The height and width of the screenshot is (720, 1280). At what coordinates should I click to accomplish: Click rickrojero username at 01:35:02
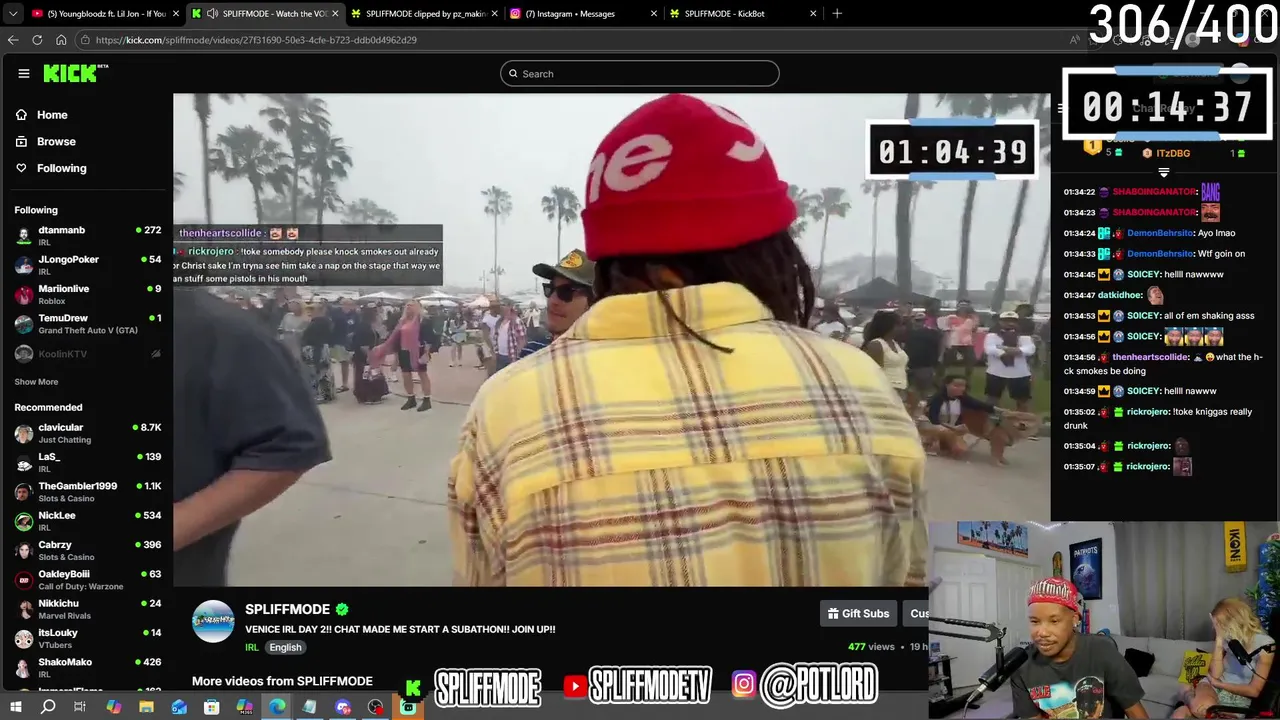pyautogui.click(x=1148, y=412)
